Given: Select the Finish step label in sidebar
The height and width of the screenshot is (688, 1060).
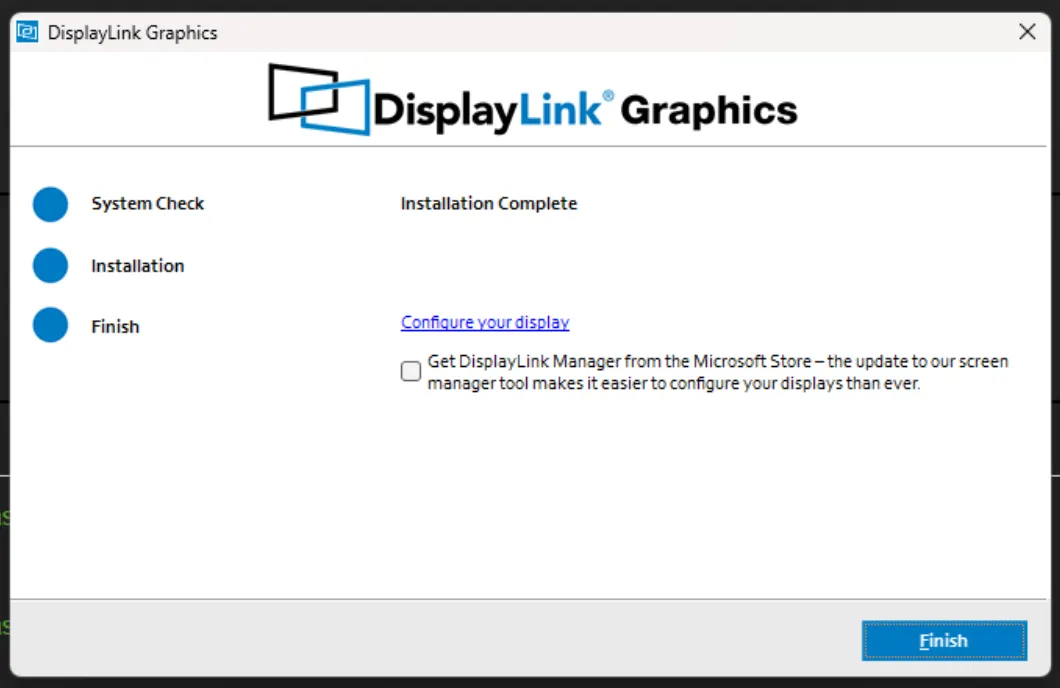Looking at the screenshot, I should pos(115,326).
